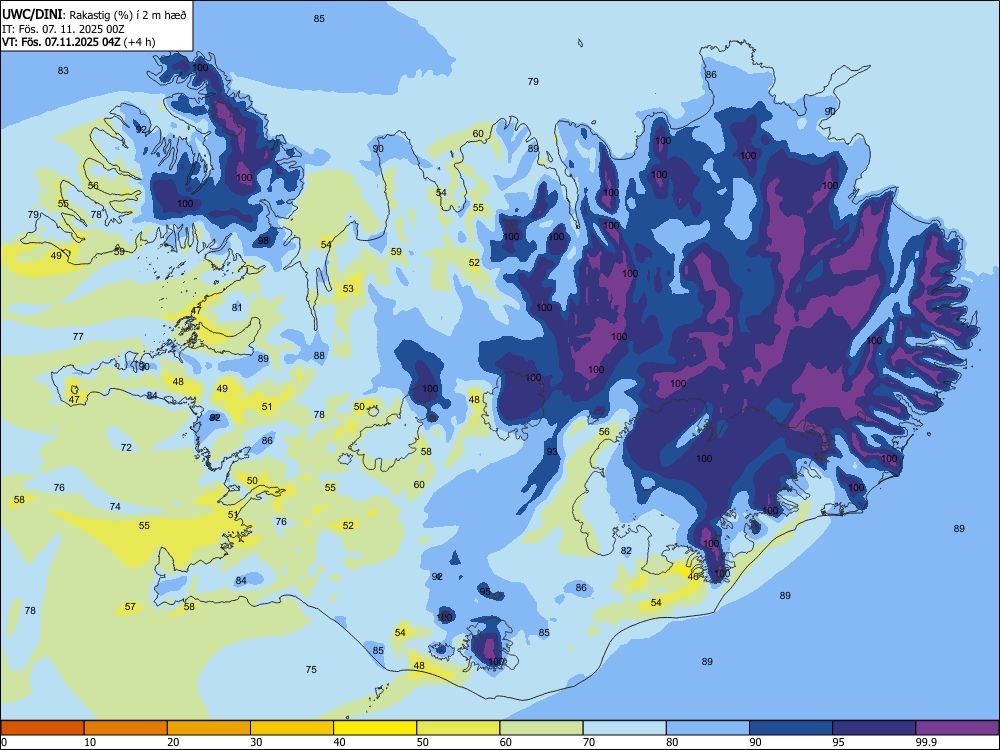Select the map value 77
This screenshot has height=750, width=1000.
(x=78, y=336)
